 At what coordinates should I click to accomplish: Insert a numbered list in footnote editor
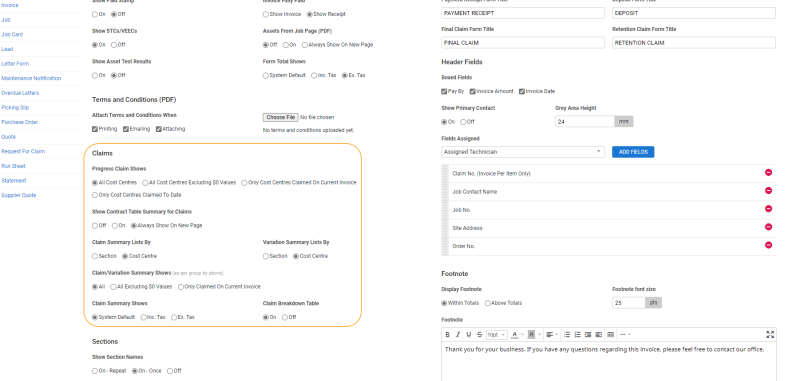click(x=578, y=335)
